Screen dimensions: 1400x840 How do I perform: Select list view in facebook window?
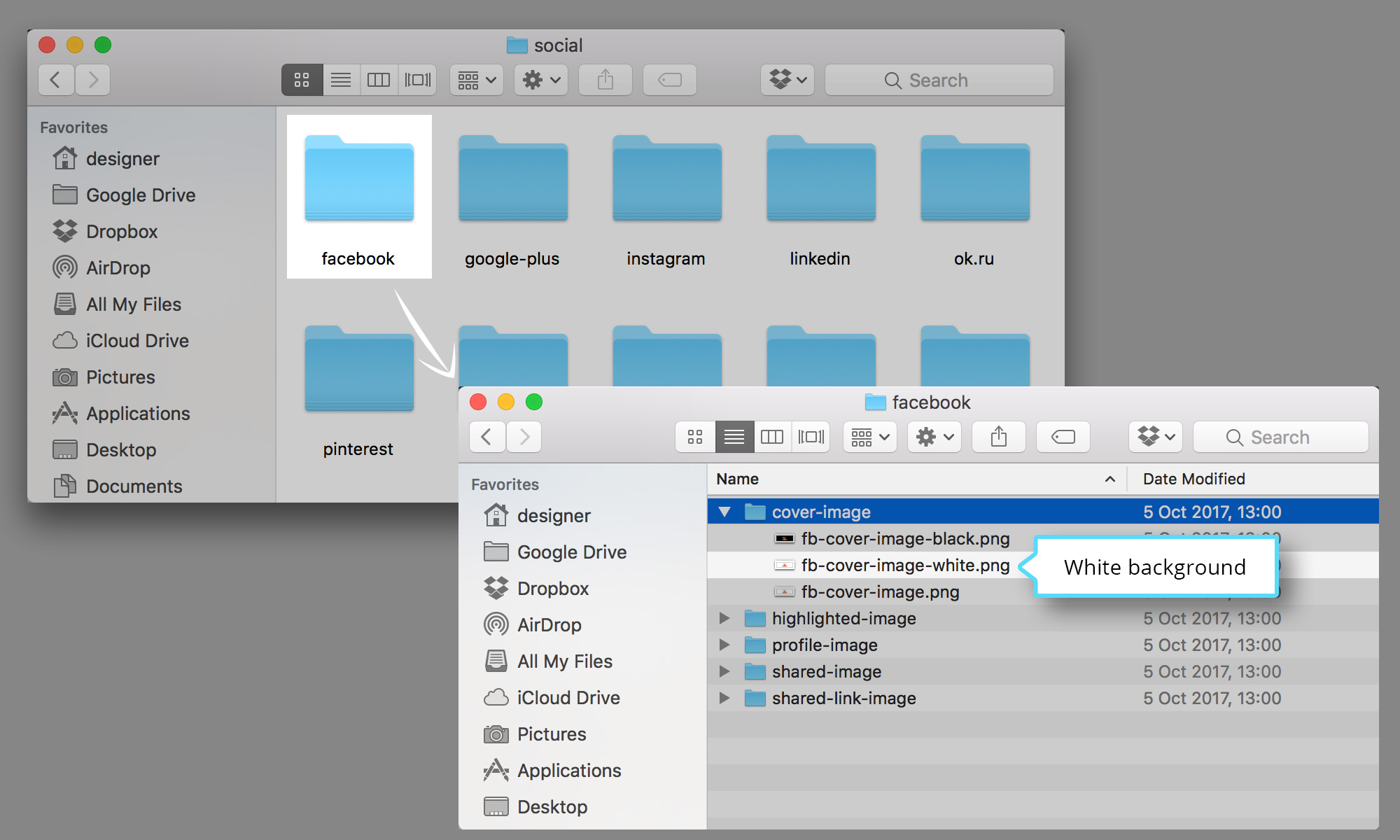pos(734,437)
